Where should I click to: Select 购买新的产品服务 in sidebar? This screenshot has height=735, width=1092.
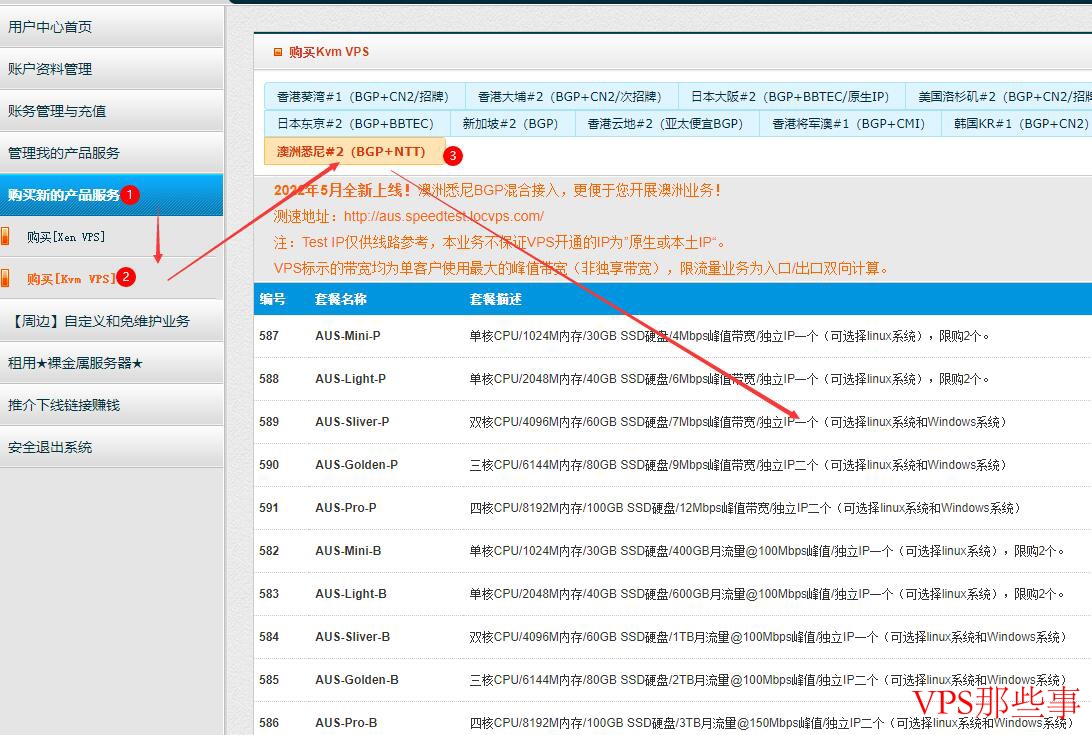(111, 194)
